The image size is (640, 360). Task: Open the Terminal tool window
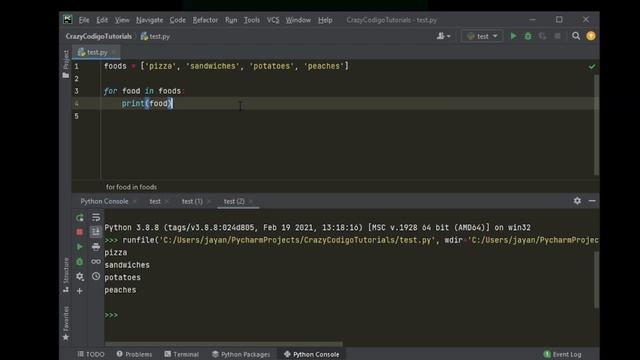click(182, 354)
